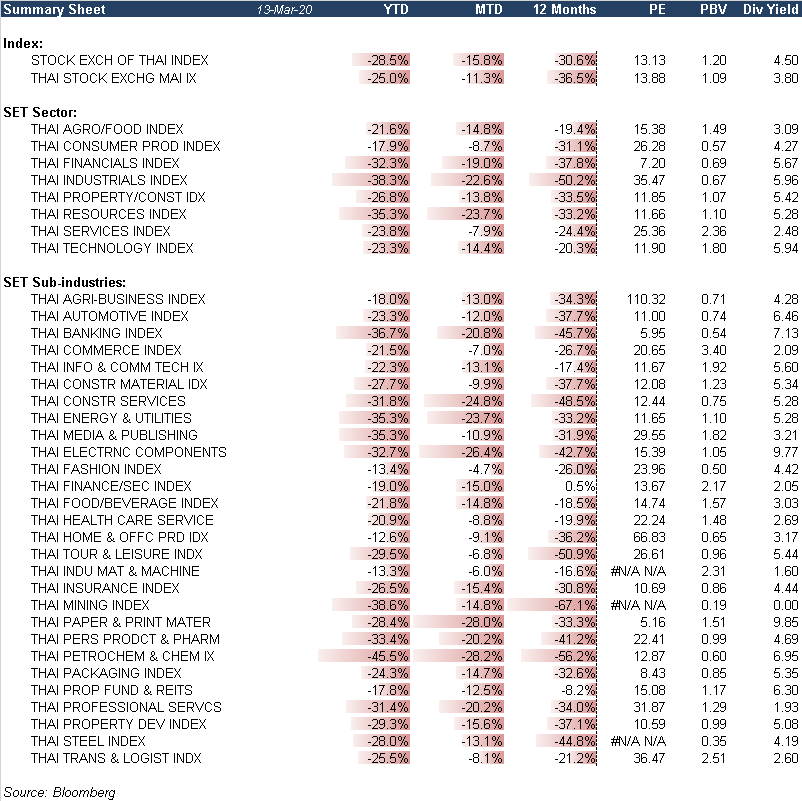
Task: Select THAI PROPERTY DEV INDEX label
Action: (119, 724)
